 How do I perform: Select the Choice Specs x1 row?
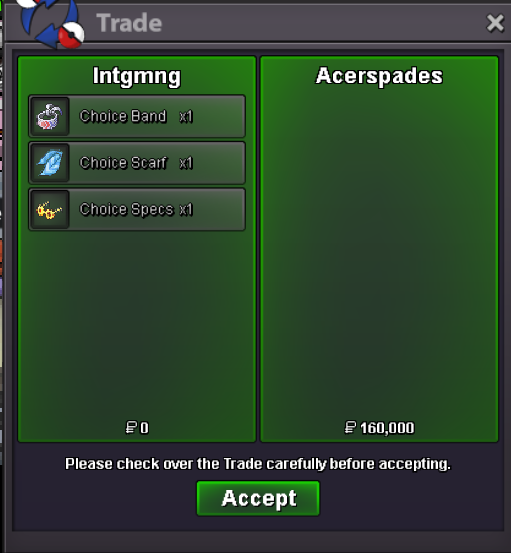137,210
